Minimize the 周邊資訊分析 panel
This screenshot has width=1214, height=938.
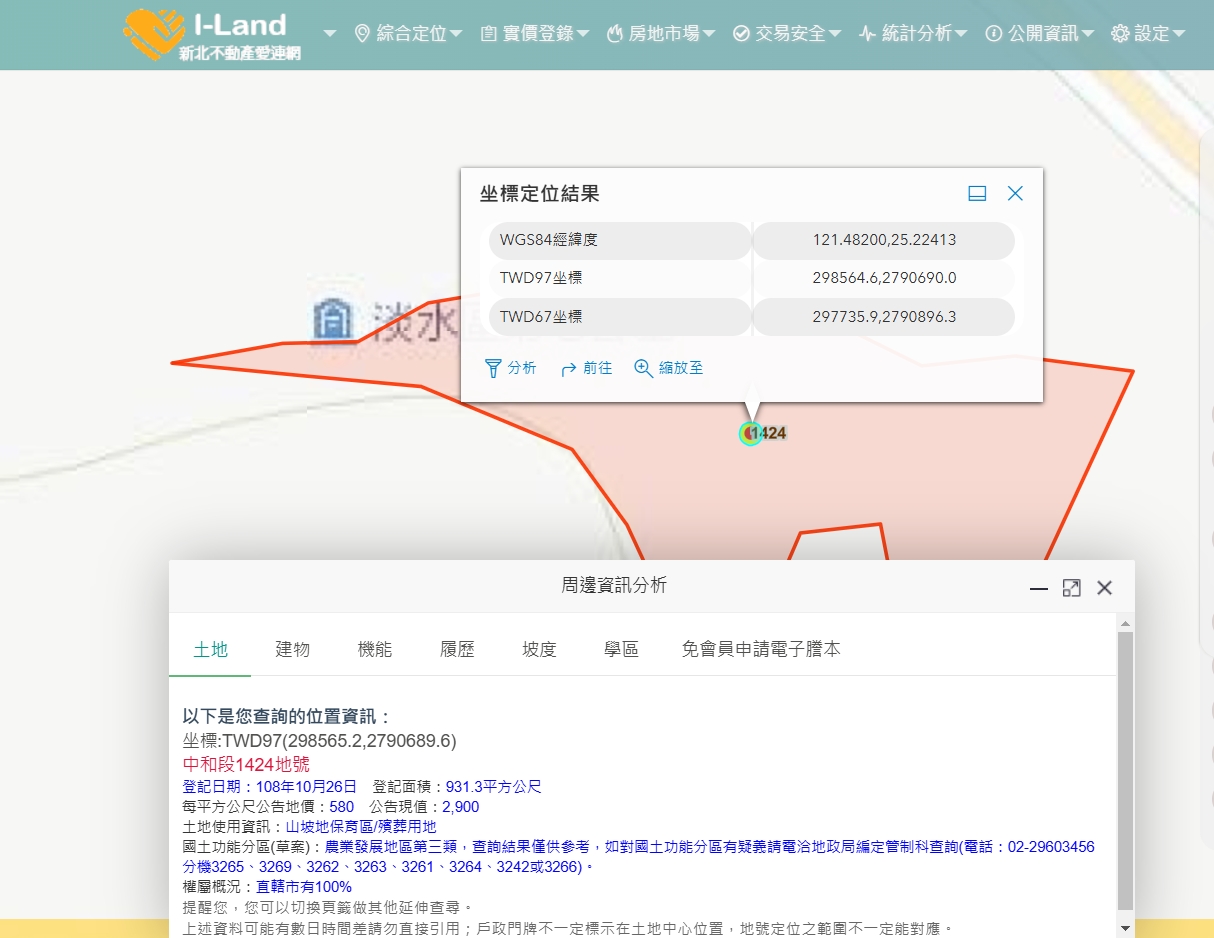[x=1039, y=588]
